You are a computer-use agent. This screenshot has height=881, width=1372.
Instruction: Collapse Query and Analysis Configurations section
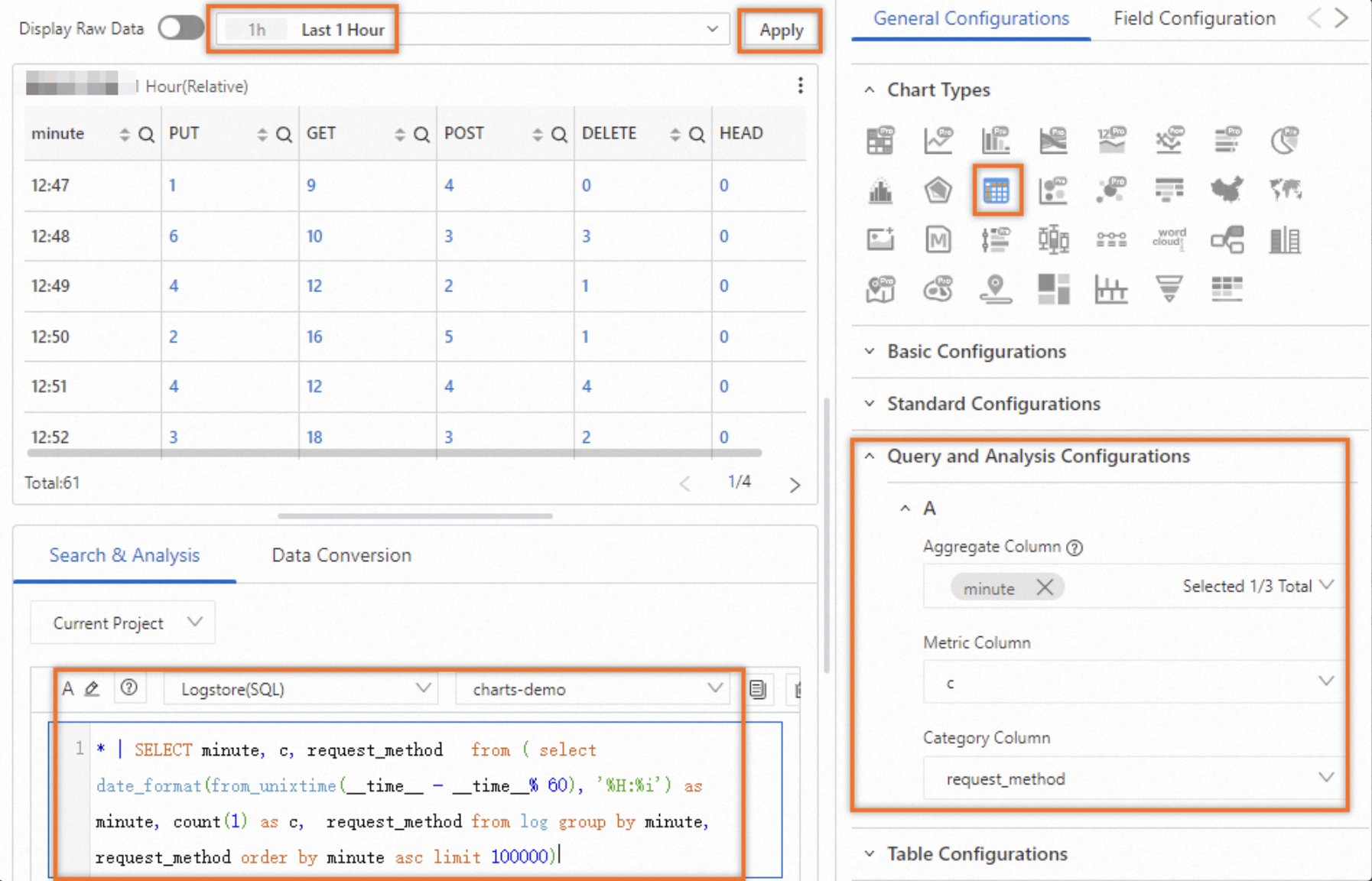pos(870,457)
